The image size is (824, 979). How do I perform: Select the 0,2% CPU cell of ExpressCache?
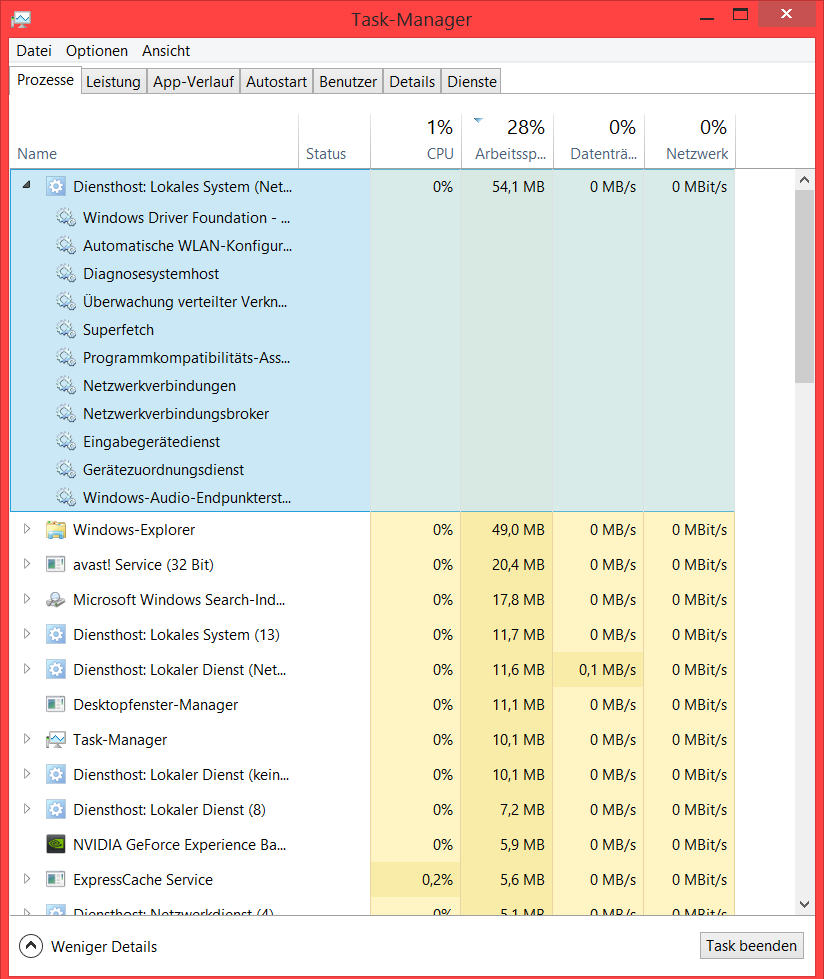[x=416, y=879]
